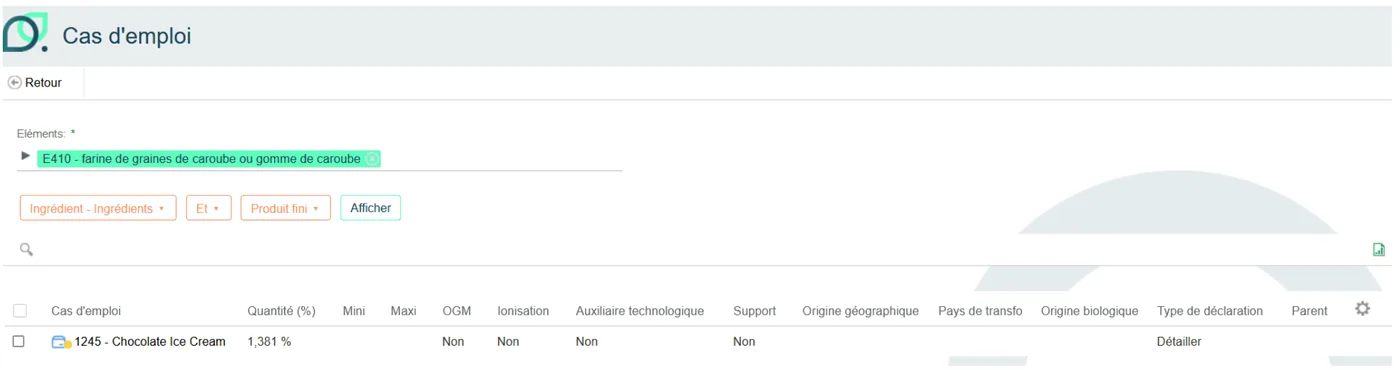Click the Non value under Auxiliaire technologique
Image resolution: width=1400 pixels, height=370 pixels.
(x=587, y=342)
